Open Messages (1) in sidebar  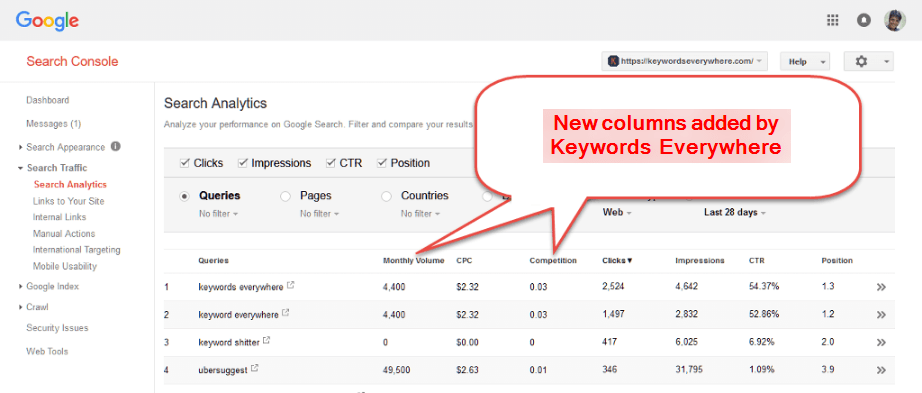coord(54,124)
